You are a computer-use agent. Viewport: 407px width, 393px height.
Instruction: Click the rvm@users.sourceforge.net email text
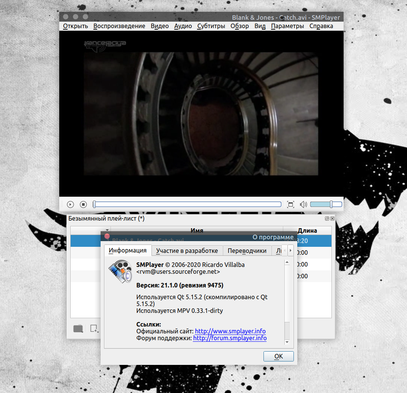[x=178, y=272]
